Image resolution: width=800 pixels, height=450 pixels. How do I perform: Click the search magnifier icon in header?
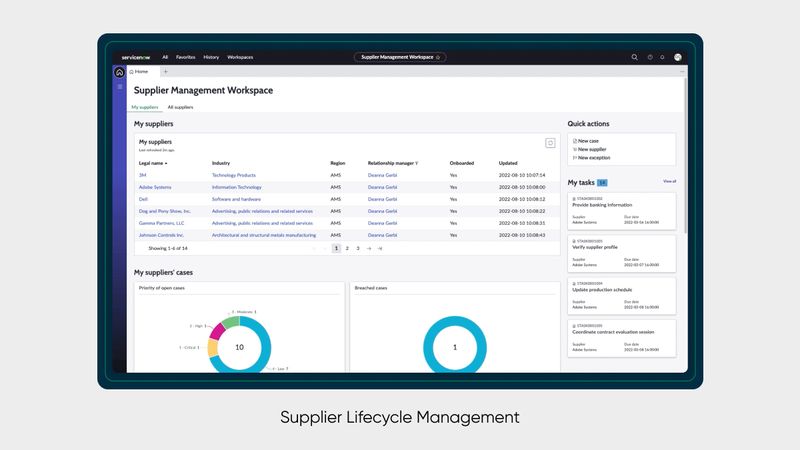(634, 57)
